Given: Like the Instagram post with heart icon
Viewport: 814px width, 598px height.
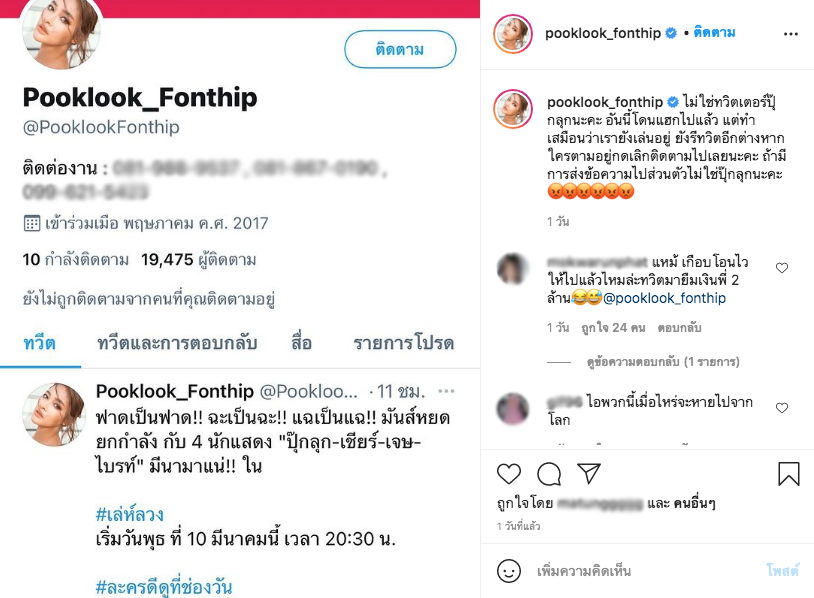Looking at the screenshot, I should point(509,473).
